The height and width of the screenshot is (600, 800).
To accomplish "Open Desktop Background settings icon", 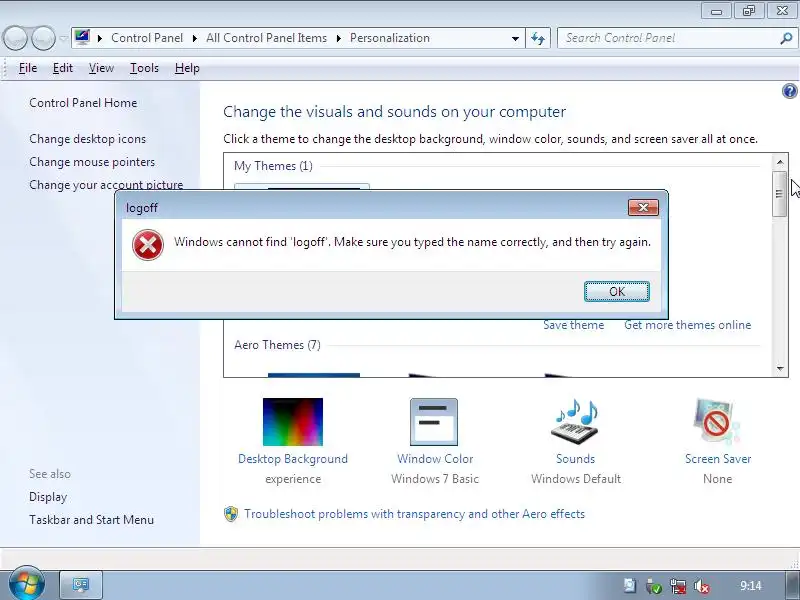I will click(x=293, y=422).
